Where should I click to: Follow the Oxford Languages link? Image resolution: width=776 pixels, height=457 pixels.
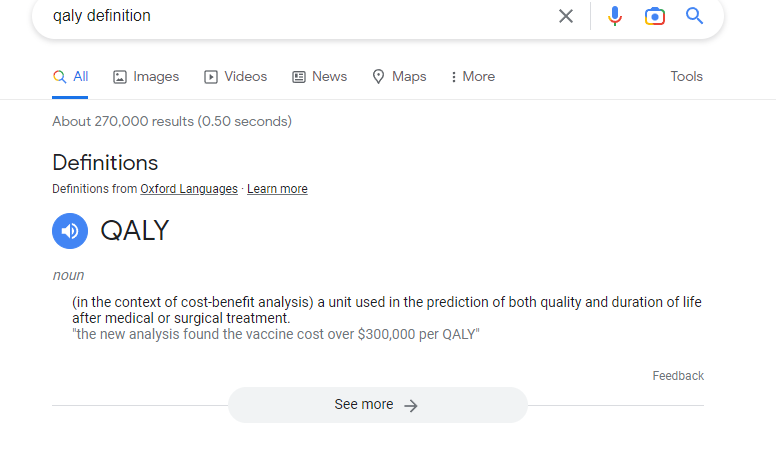click(189, 189)
